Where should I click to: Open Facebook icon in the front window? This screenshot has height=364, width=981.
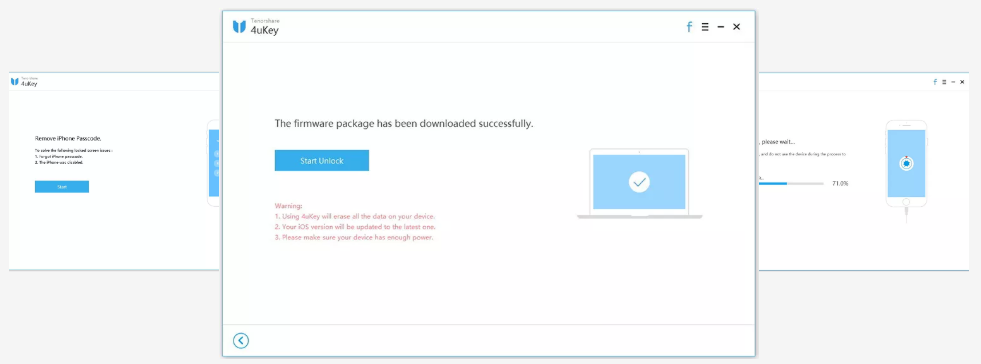[689, 27]
